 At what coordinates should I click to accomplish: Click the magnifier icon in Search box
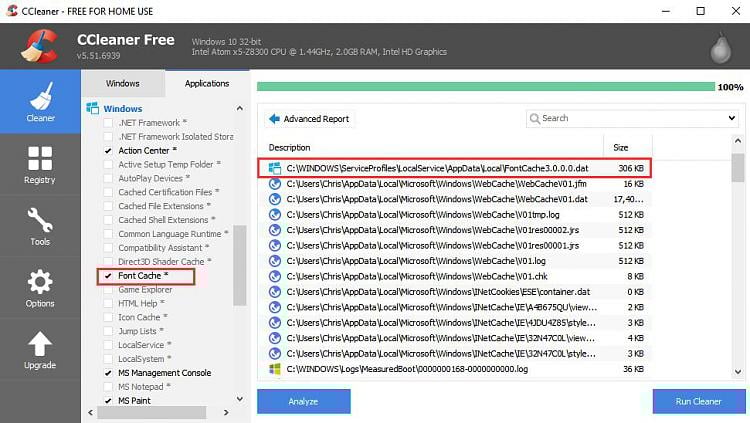point(535,118)
